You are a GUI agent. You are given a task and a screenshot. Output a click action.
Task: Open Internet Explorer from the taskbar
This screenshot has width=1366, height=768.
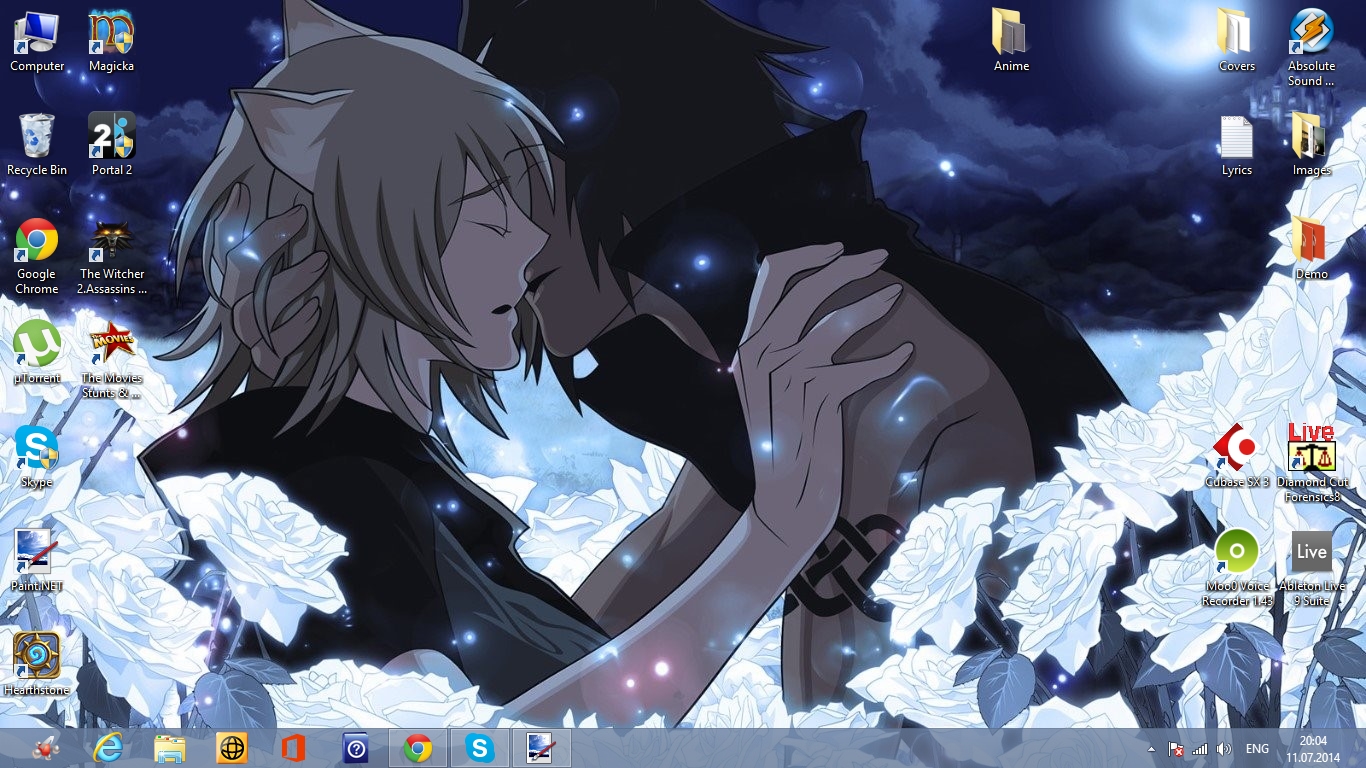click(108, 748)
